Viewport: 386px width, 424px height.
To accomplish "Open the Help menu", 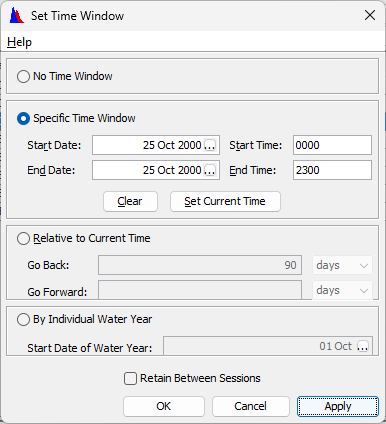I will pyautogui.click(x=20, y=42).
